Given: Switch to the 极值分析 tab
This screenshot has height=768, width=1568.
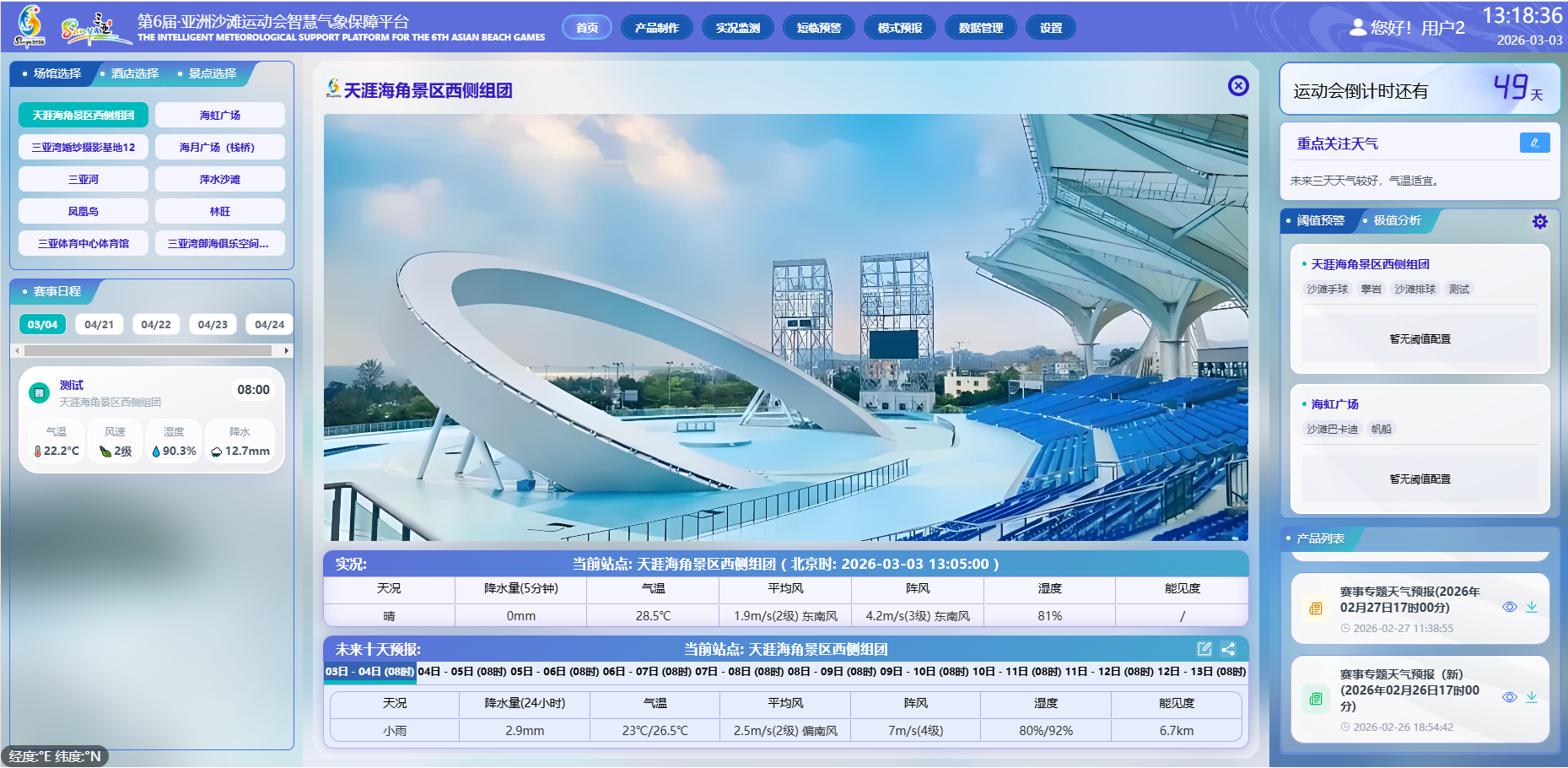Looking at the screenshot, I should click(x=1397, y=220).
